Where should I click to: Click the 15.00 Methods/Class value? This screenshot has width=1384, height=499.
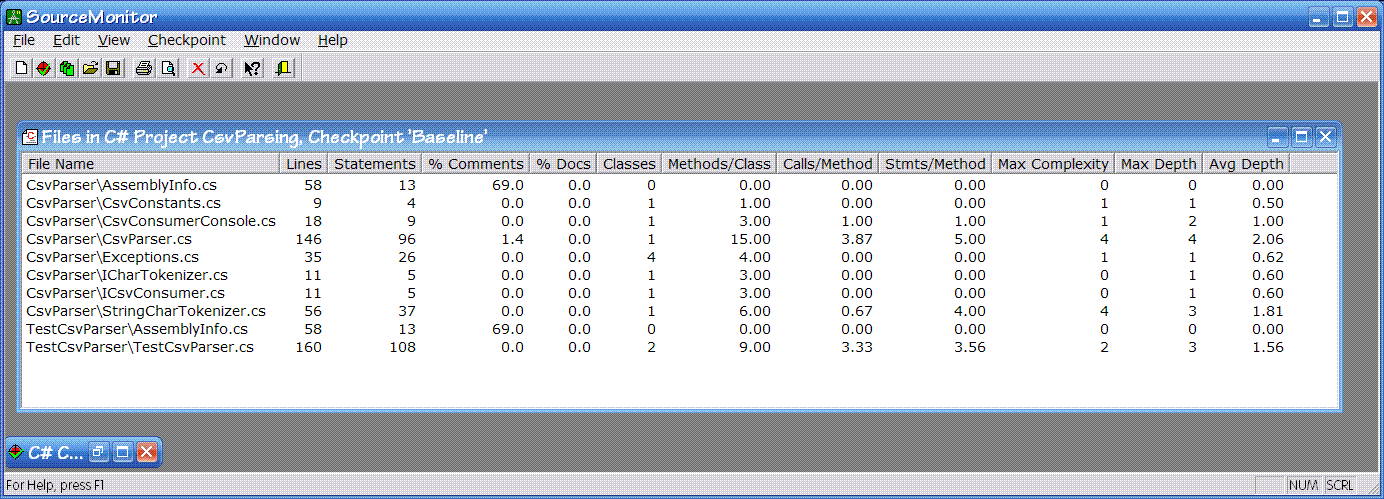click(x=750, y=239)
